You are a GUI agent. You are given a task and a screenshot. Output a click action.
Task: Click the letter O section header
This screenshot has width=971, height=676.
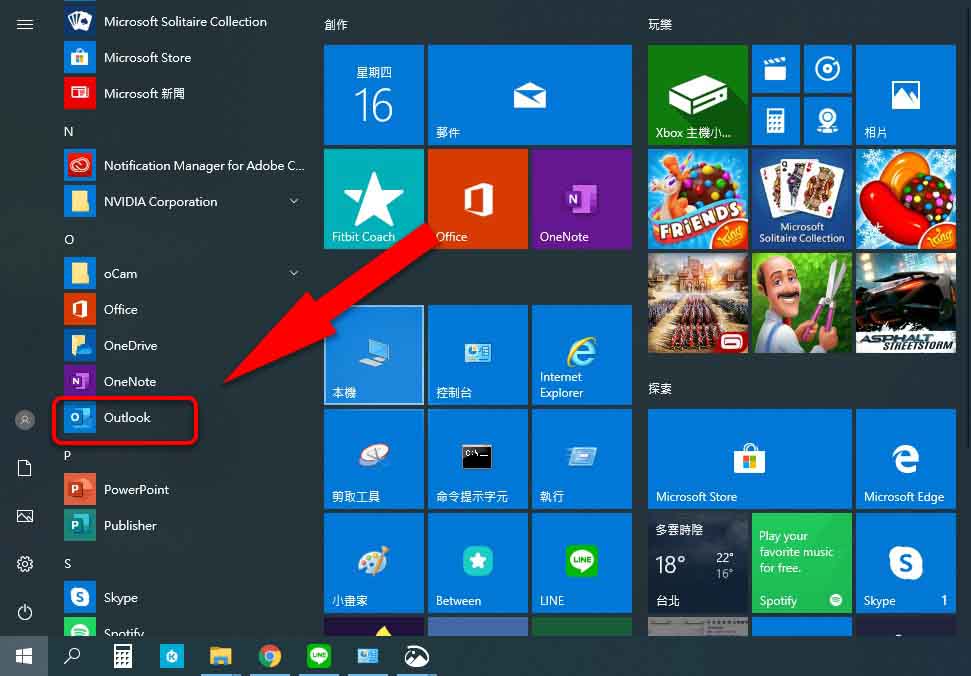coord(69,240)
